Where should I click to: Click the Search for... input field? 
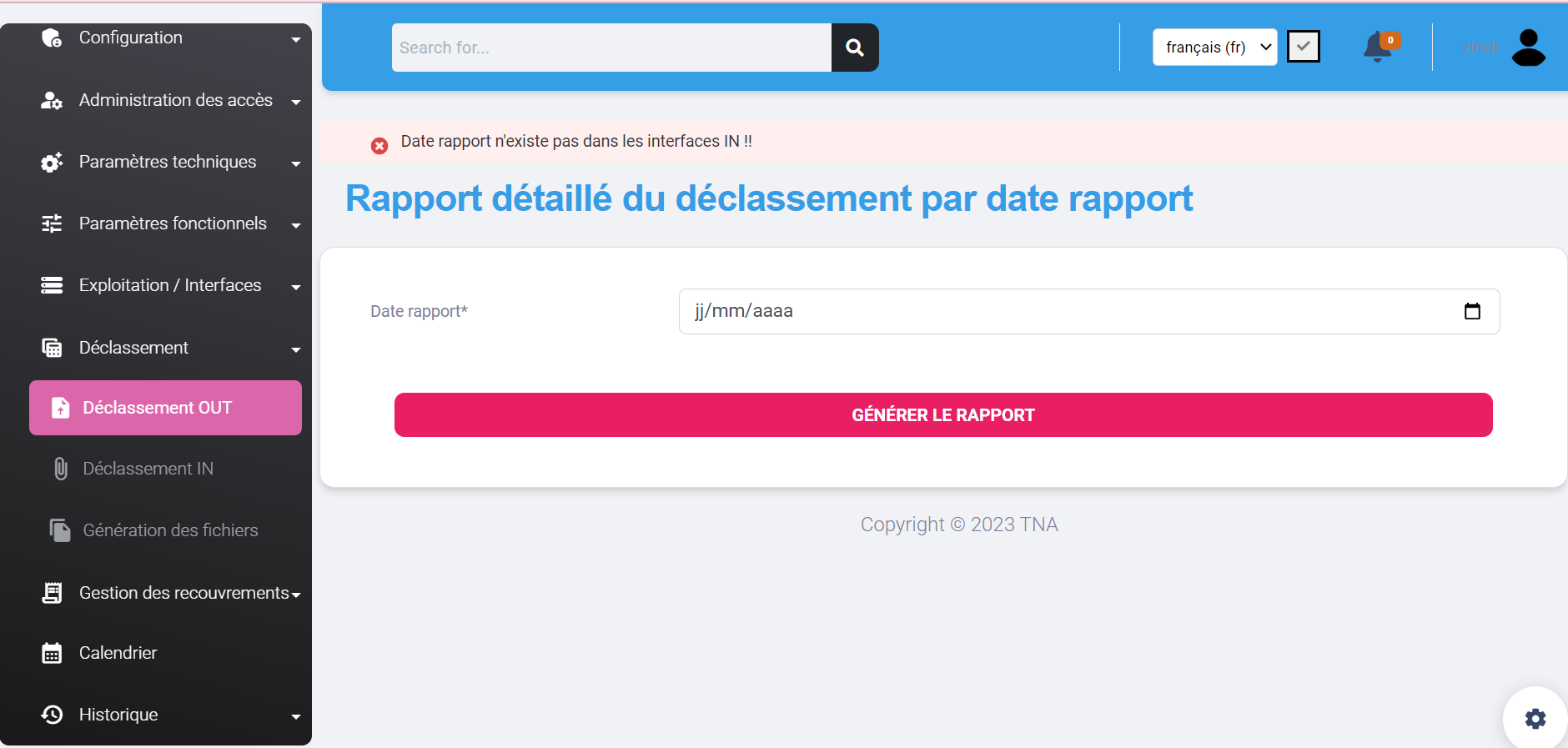pyautogui.click(x=611, y=48)
